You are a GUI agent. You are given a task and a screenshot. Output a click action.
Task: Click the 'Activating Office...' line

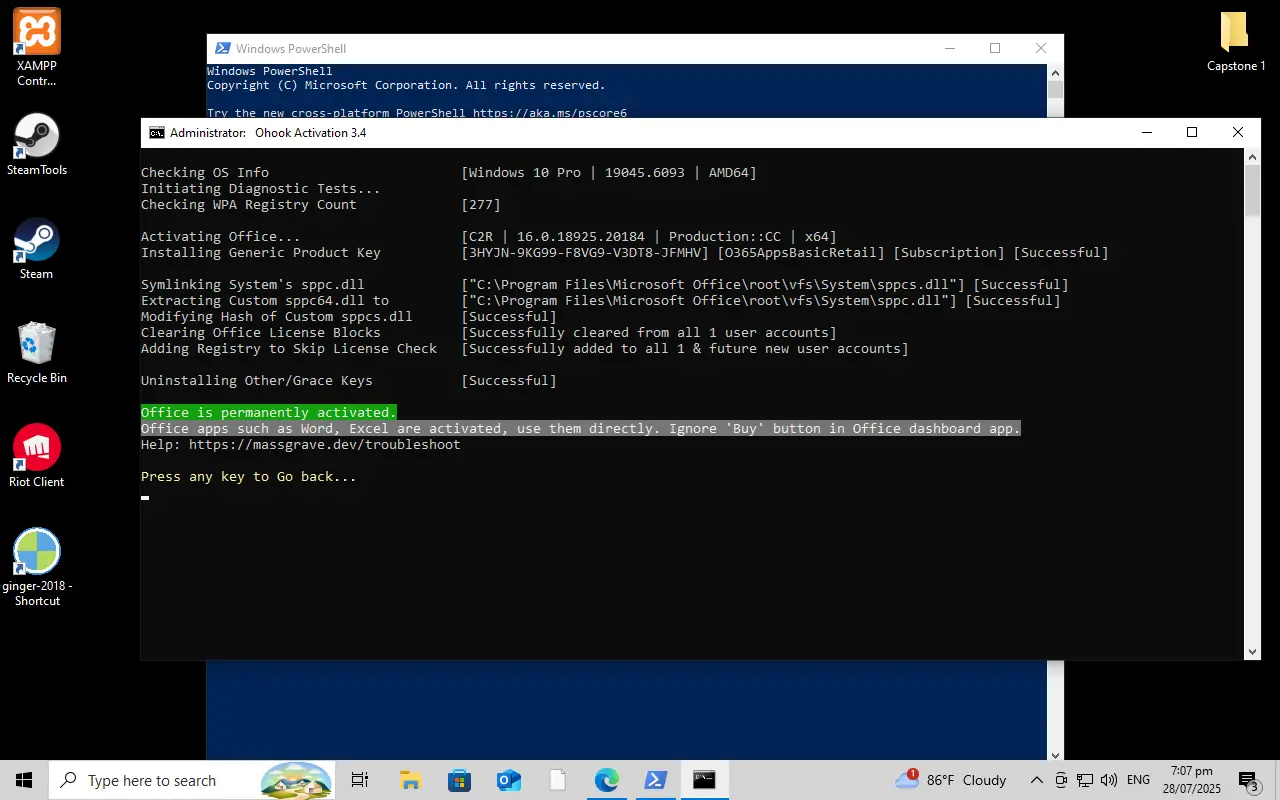click(x=221, y=236)
